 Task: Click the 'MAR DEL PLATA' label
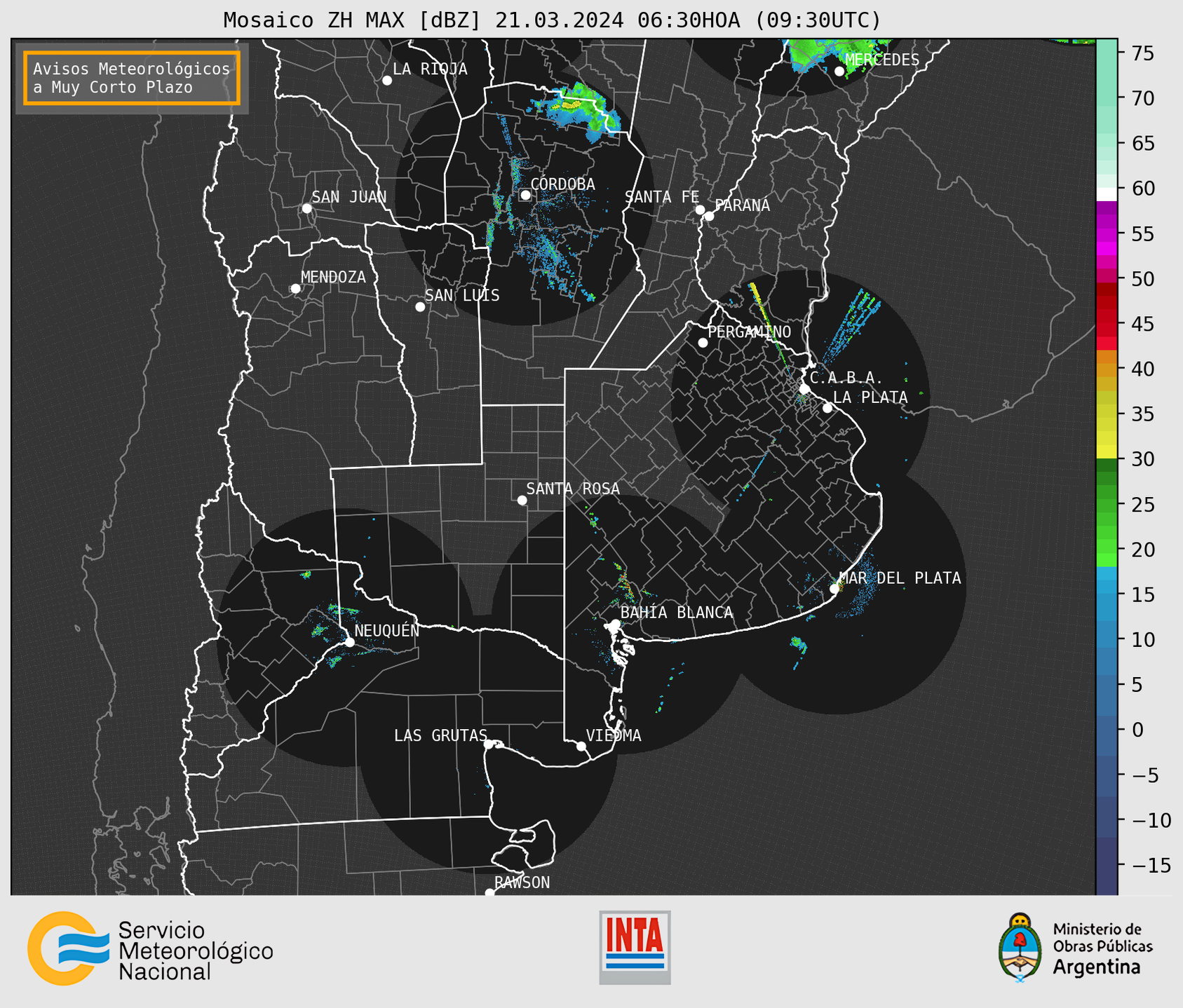coord(900,578)
